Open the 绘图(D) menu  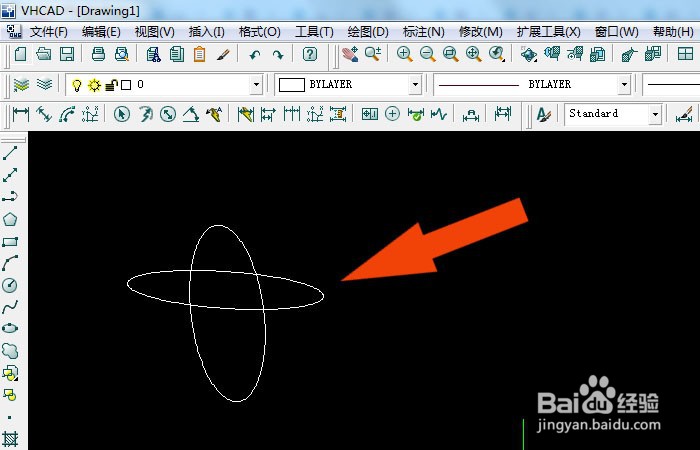click(368, 32)
